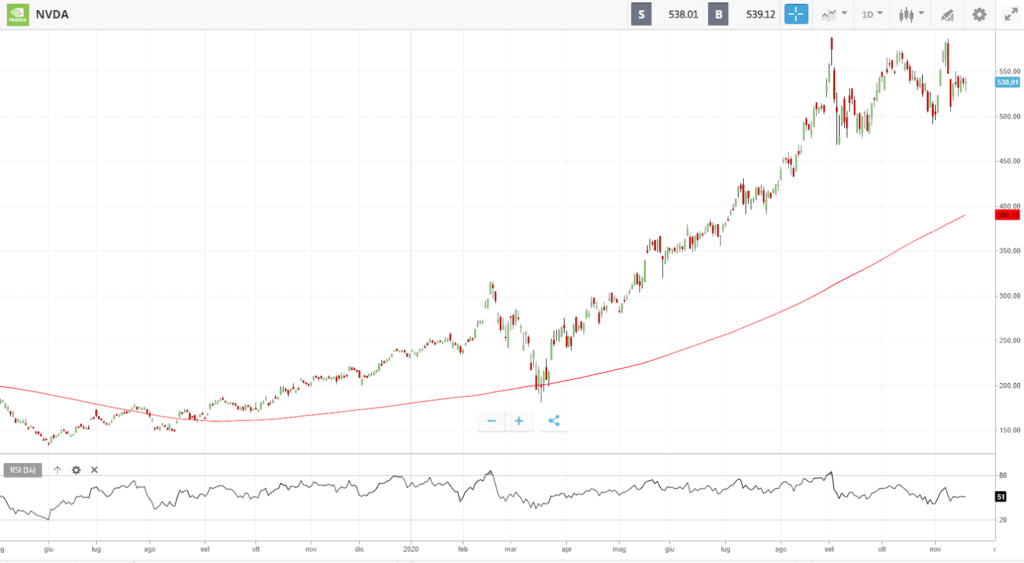
Task: Click the blue 538.01 price tag
Action: [1008, 82]
